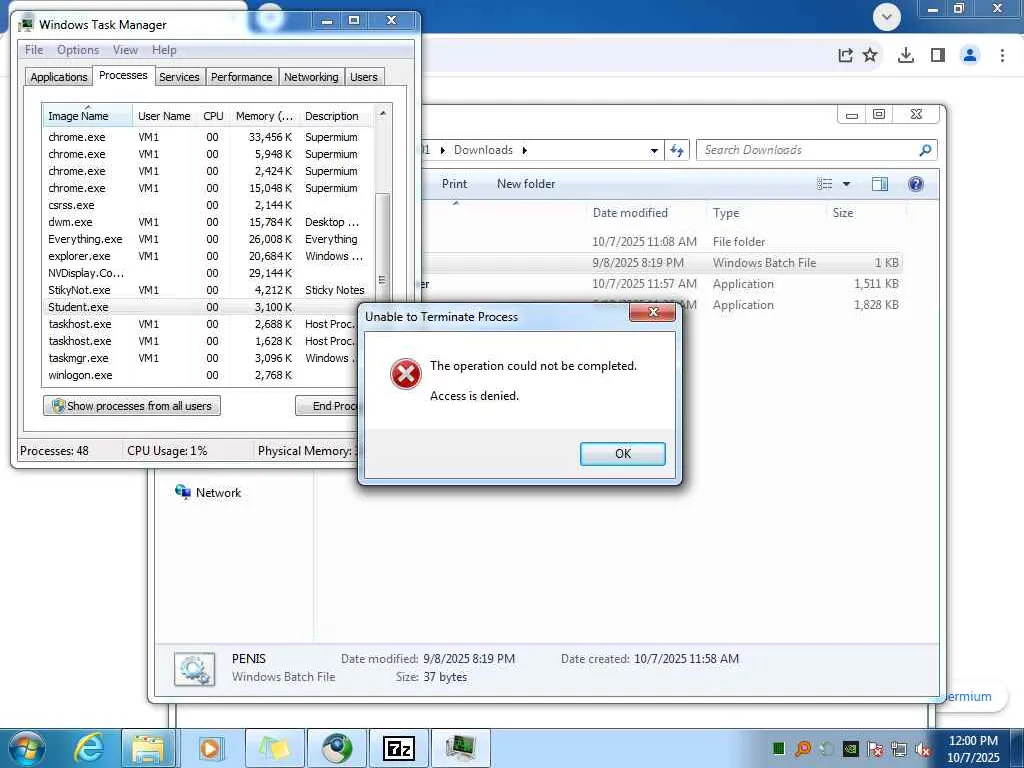Sort processes by User Name column
This screenshot has width=1024, height=768.
click(165, 116)
